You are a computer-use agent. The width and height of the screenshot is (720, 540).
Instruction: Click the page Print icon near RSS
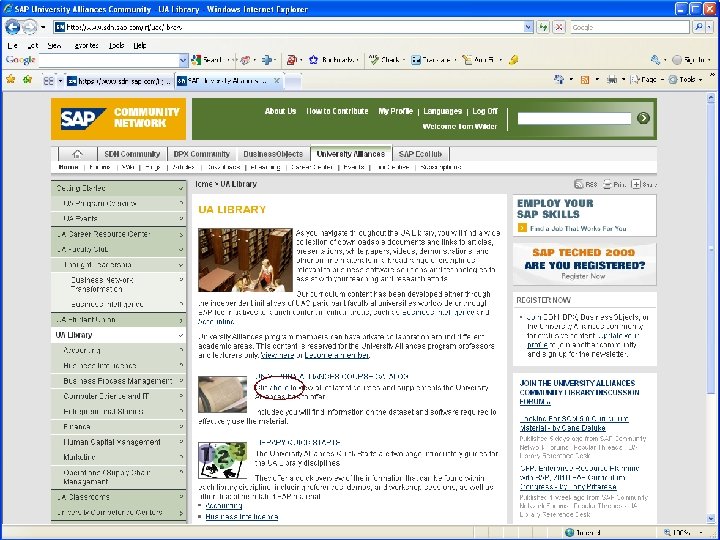607,184
